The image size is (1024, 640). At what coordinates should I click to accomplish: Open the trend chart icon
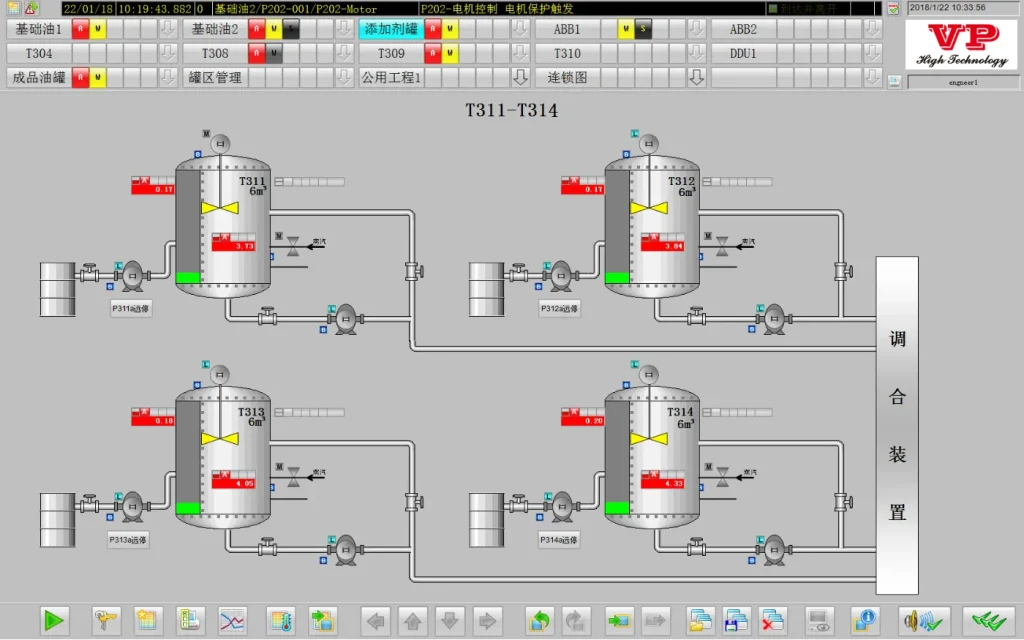point(232,621)
